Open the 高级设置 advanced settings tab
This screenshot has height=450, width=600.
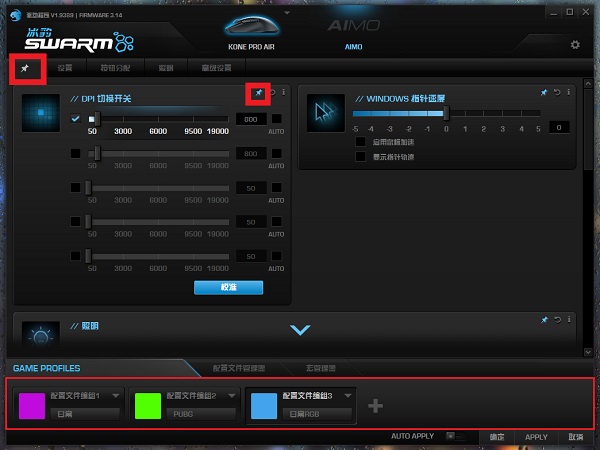click(x=216, y=68)
